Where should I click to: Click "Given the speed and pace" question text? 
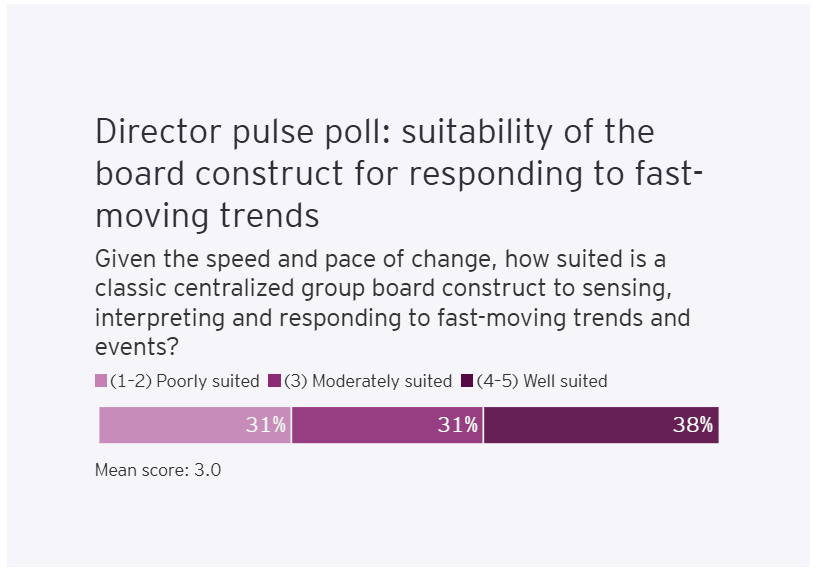[x=216, y=260]
